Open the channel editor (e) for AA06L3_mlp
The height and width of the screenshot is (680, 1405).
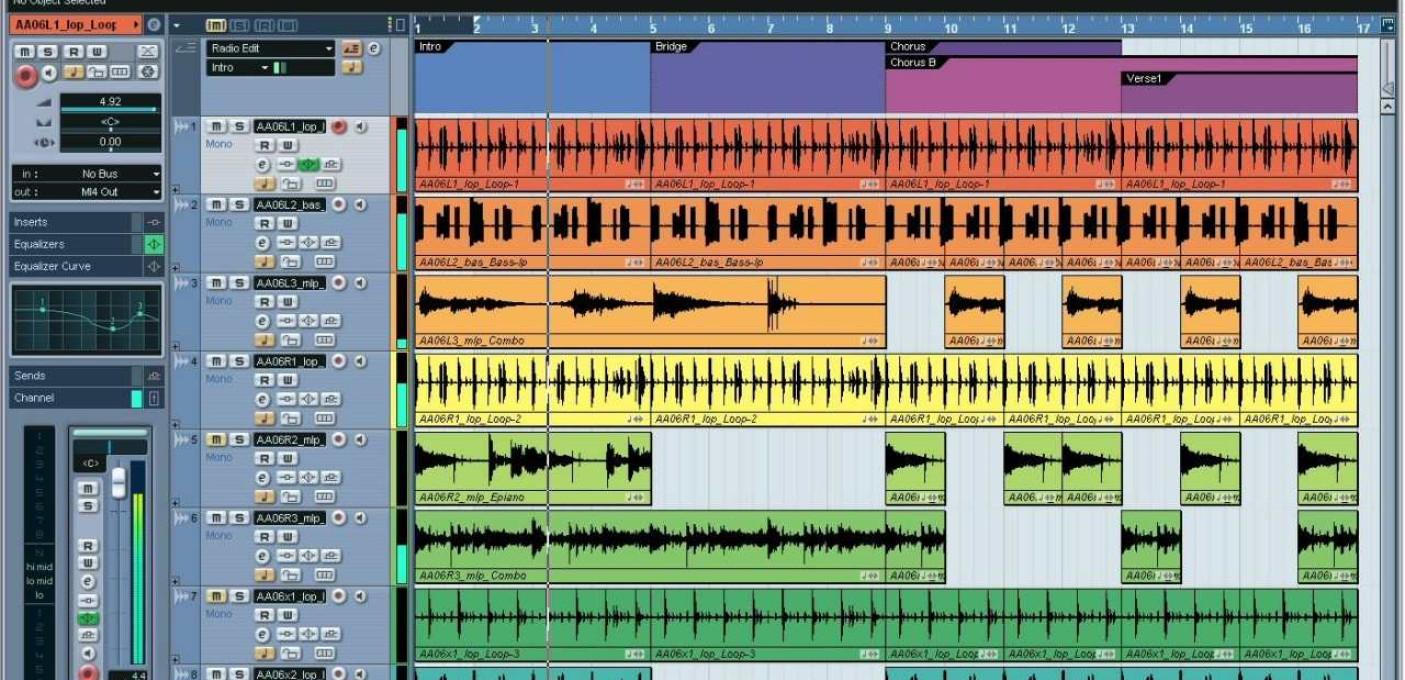[262, 319]
